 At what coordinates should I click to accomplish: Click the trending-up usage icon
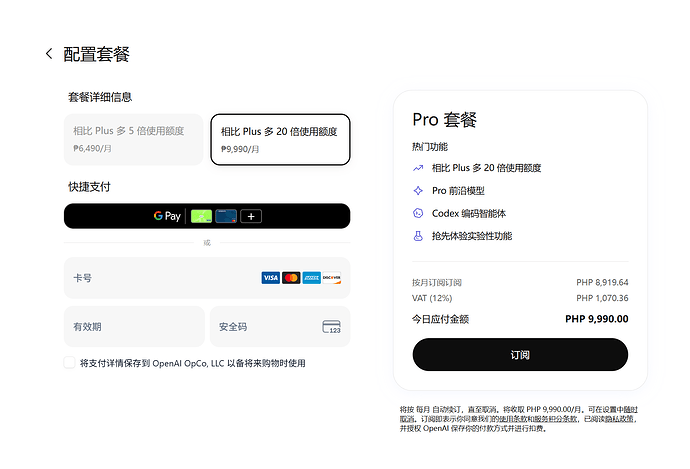(x=418, y=168)
